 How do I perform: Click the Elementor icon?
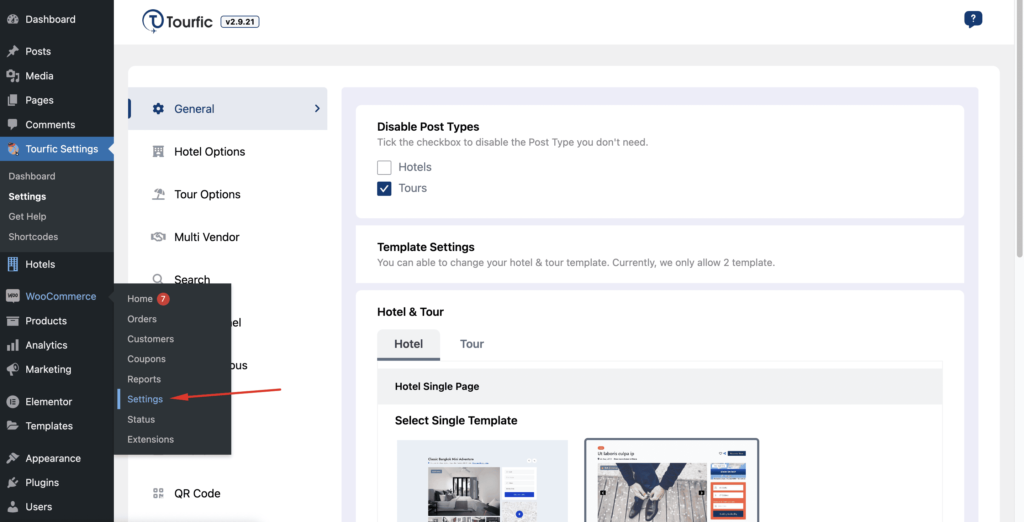coord(12,401)
